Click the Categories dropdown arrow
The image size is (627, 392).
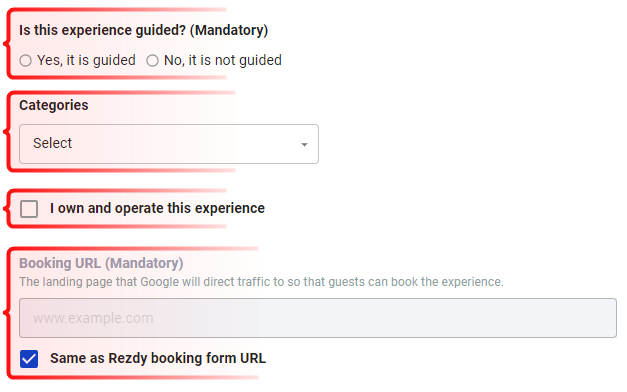click(304, 144)
